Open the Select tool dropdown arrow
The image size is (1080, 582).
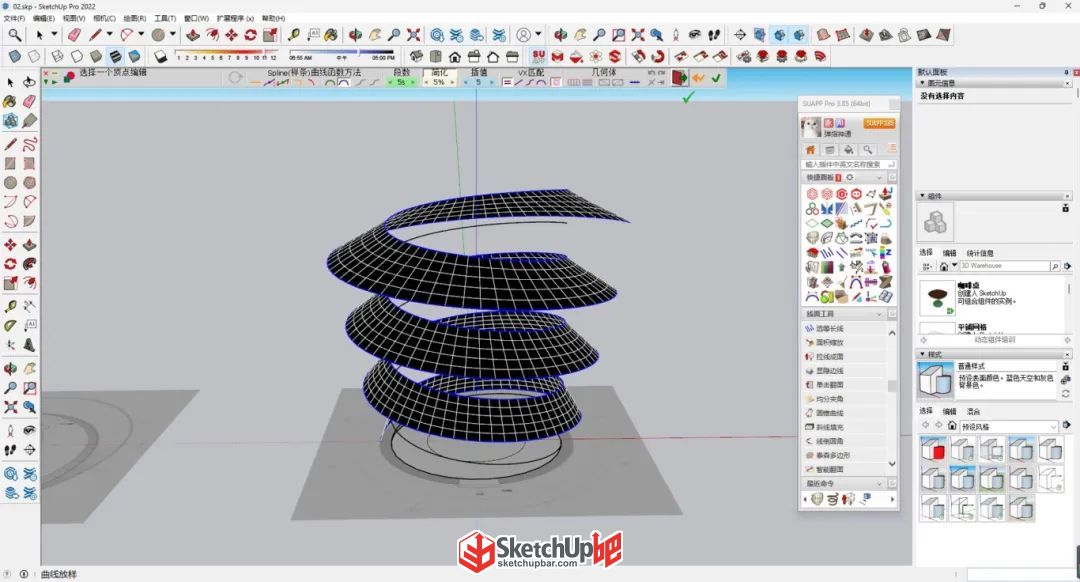point(54,34)
